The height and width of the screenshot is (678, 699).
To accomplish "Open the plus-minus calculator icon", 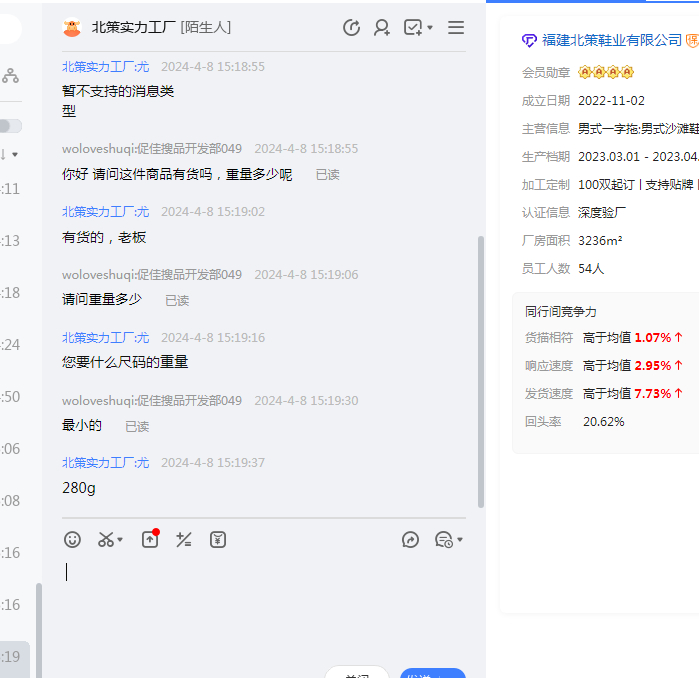I will 183,539.
